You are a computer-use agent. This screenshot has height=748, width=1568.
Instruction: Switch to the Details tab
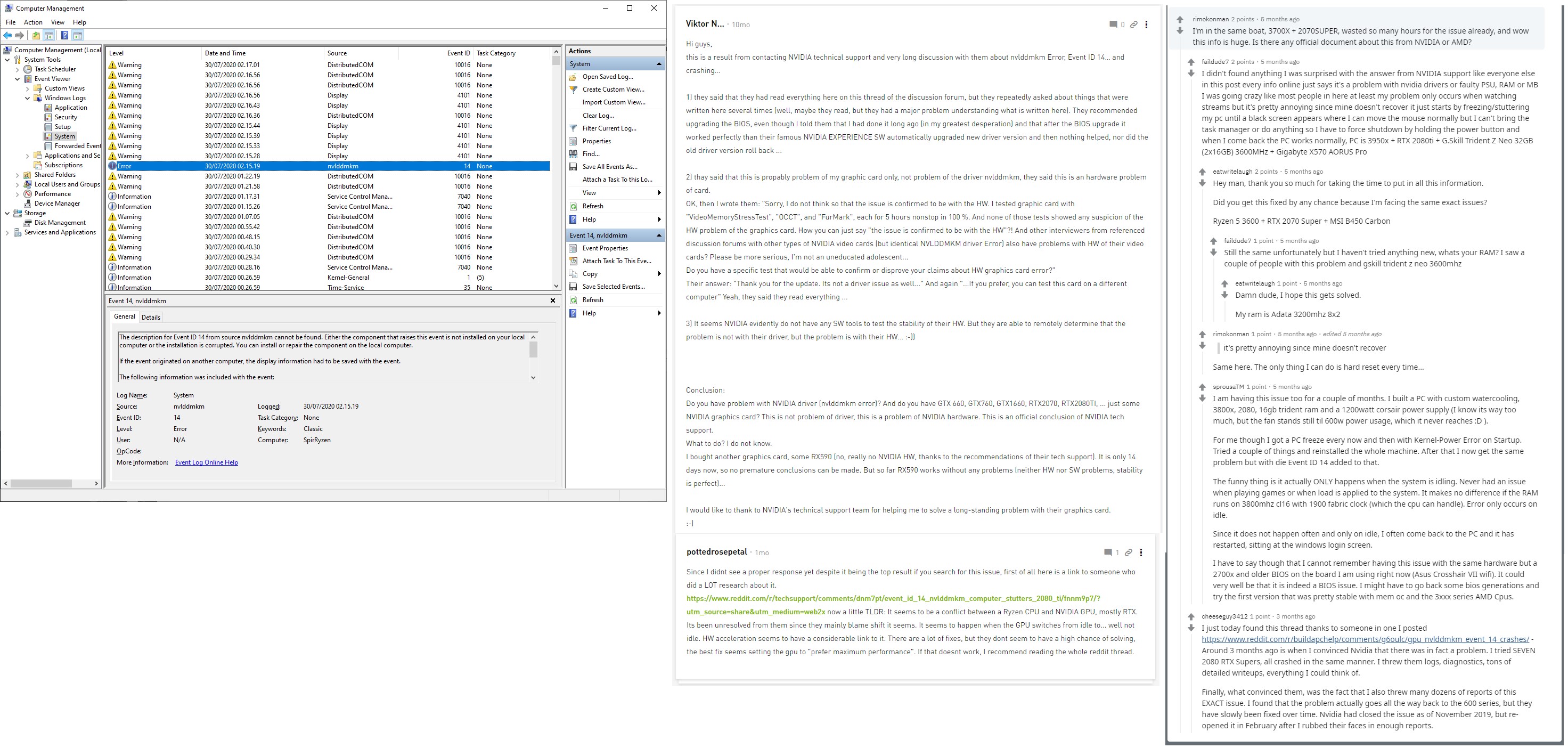click(151, 318)
